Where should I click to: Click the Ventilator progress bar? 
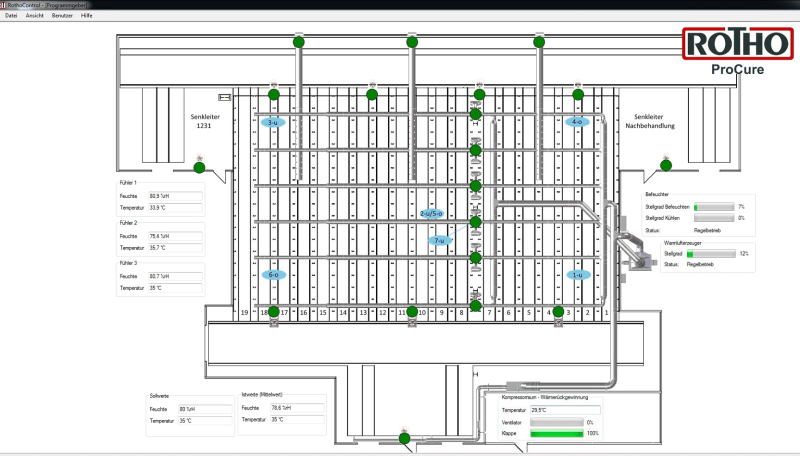point(557,422)
